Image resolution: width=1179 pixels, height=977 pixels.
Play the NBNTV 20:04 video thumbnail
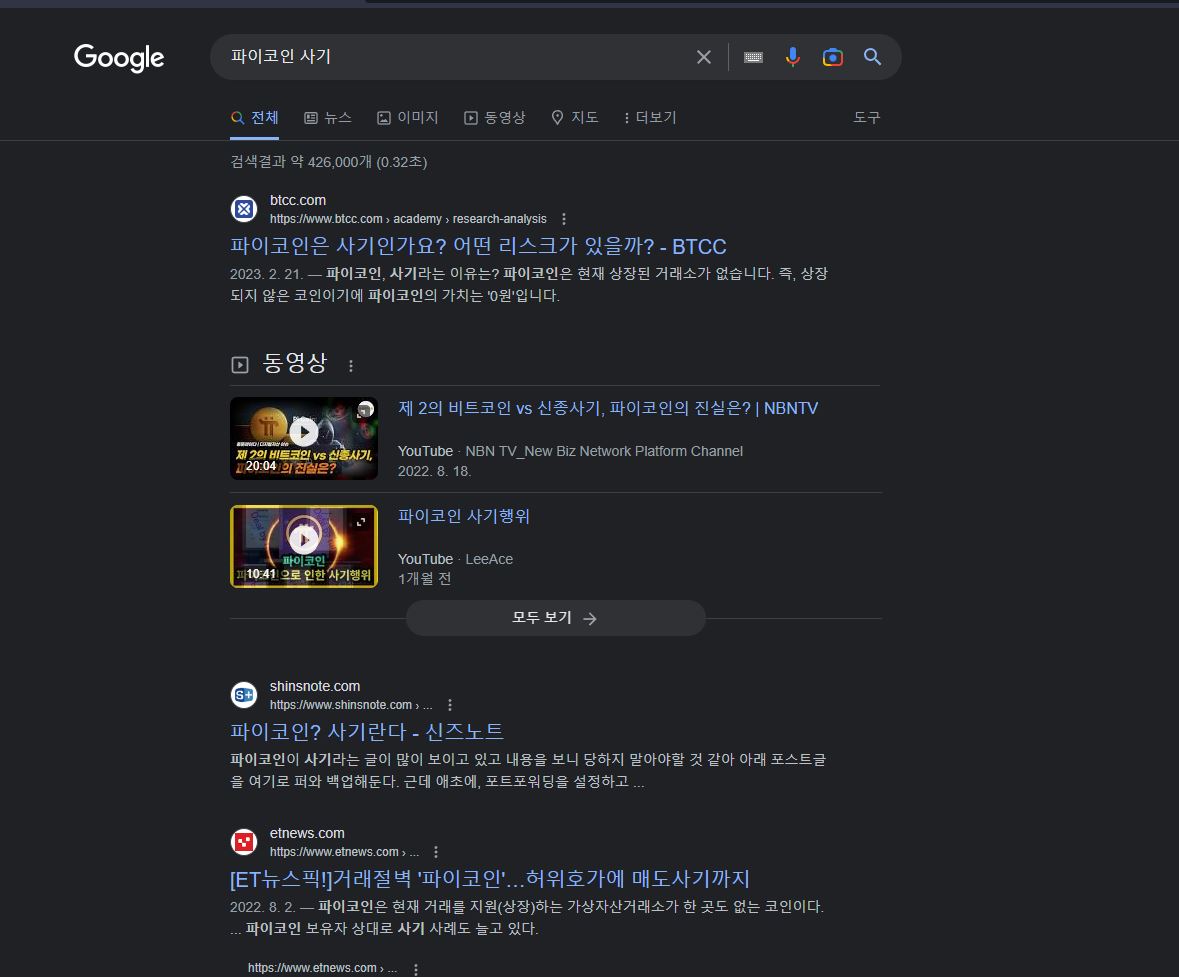point(304,438)
